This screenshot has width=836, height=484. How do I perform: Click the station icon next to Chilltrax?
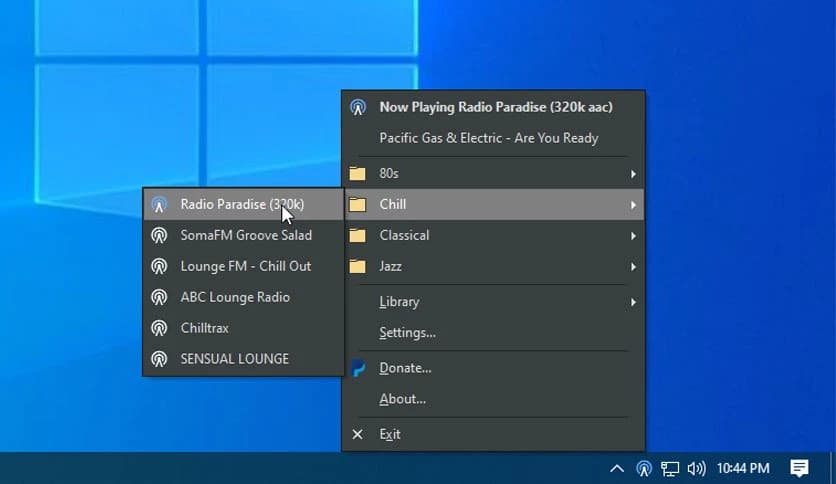(x=158, y=328)
